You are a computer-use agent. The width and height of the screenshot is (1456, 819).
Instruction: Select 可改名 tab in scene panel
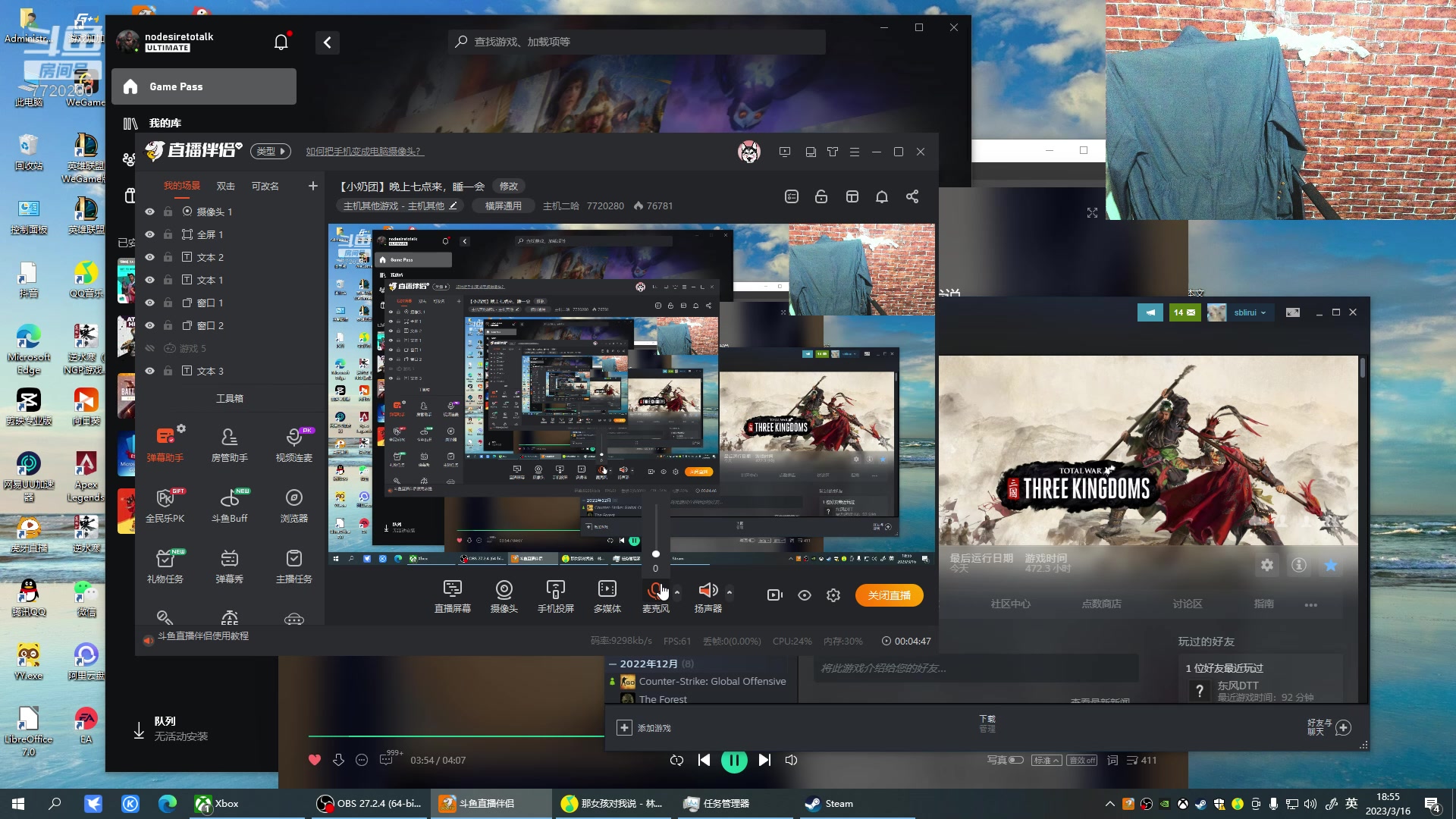[262, 186]
